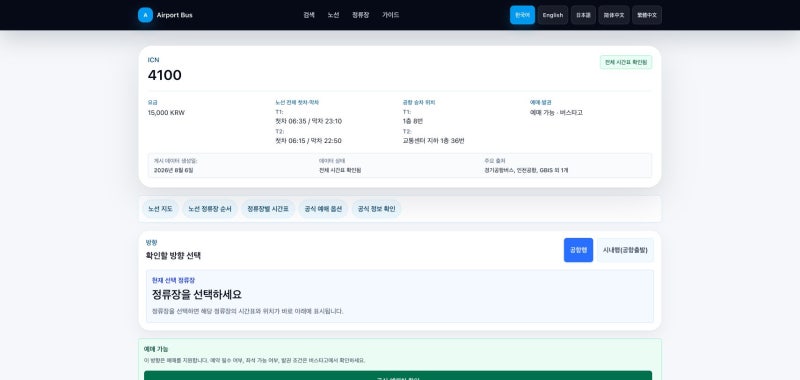Viewport: 800px width, 380px height.
Task: Click the 요금 label
Action: [x=153, y=102]
